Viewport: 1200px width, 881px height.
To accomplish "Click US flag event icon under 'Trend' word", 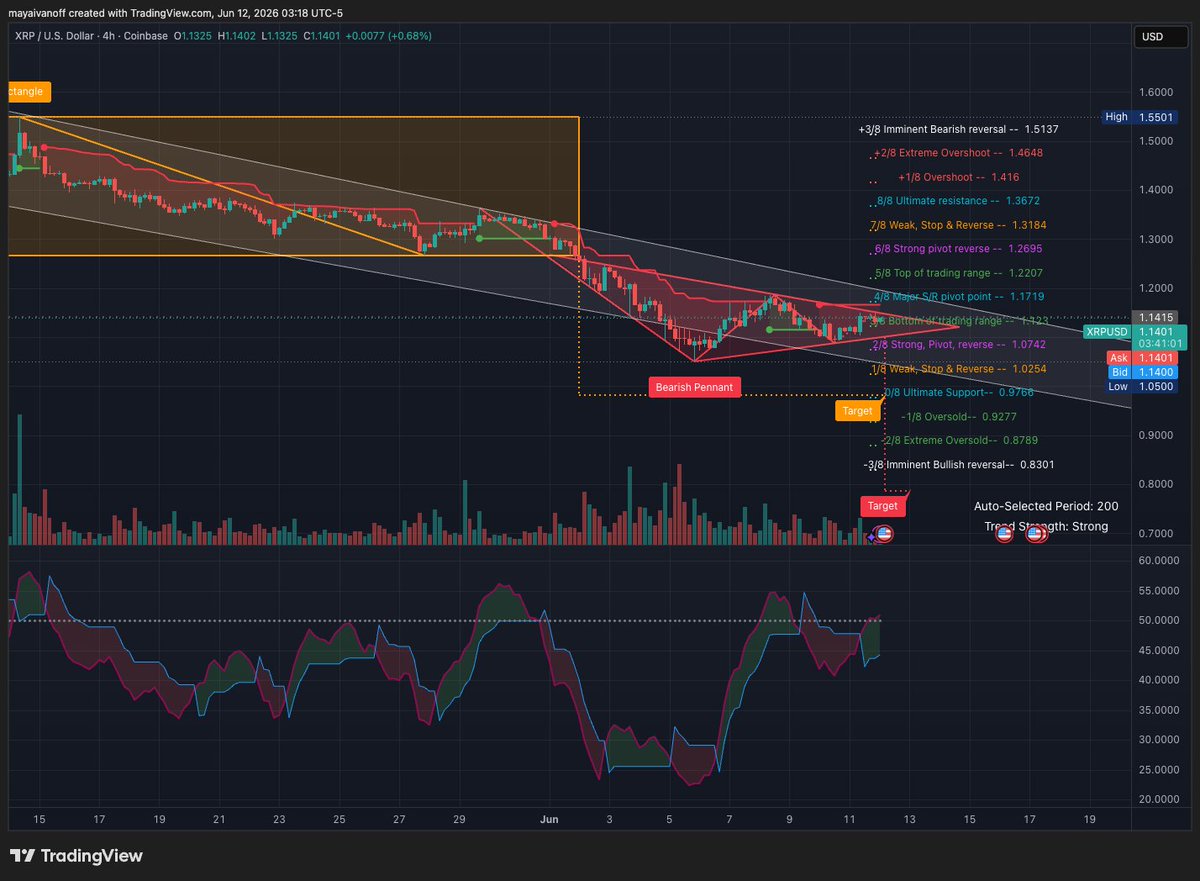I will 1005,534.
